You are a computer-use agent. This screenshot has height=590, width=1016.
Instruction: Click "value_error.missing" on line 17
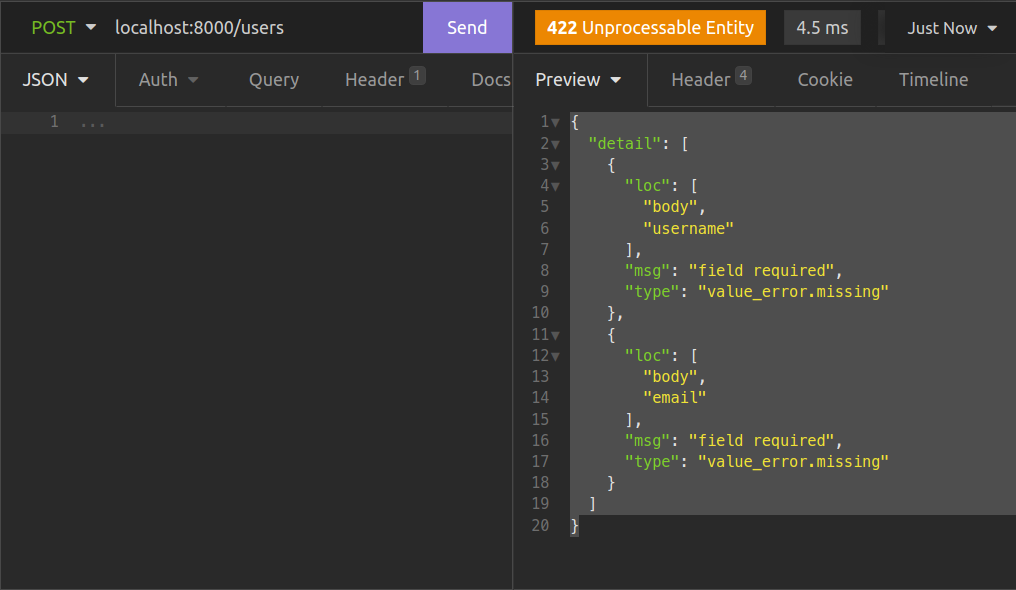[793, 461]
